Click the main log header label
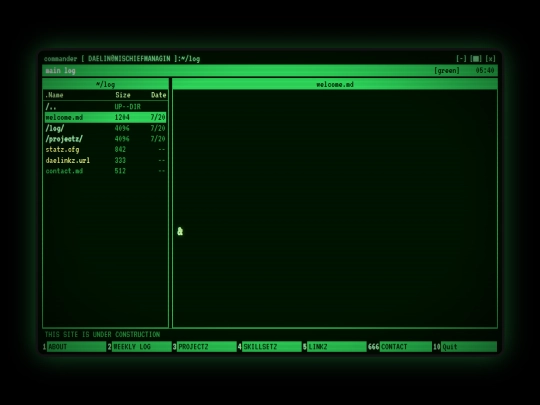This screenshot has width=540, height=405. 60,71
